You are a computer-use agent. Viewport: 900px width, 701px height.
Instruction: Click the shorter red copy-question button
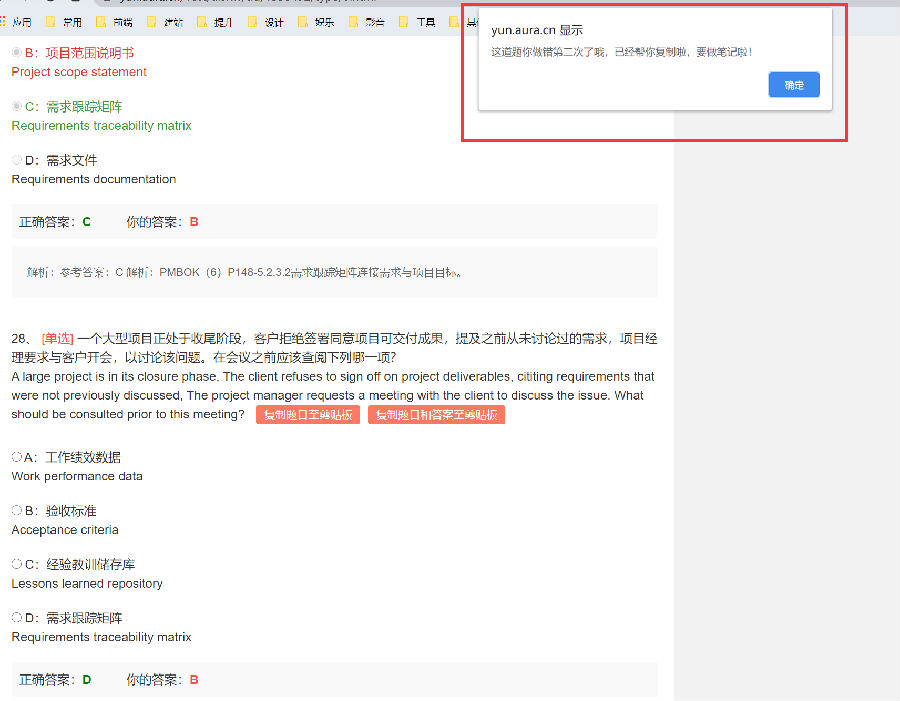coord(308,415)
